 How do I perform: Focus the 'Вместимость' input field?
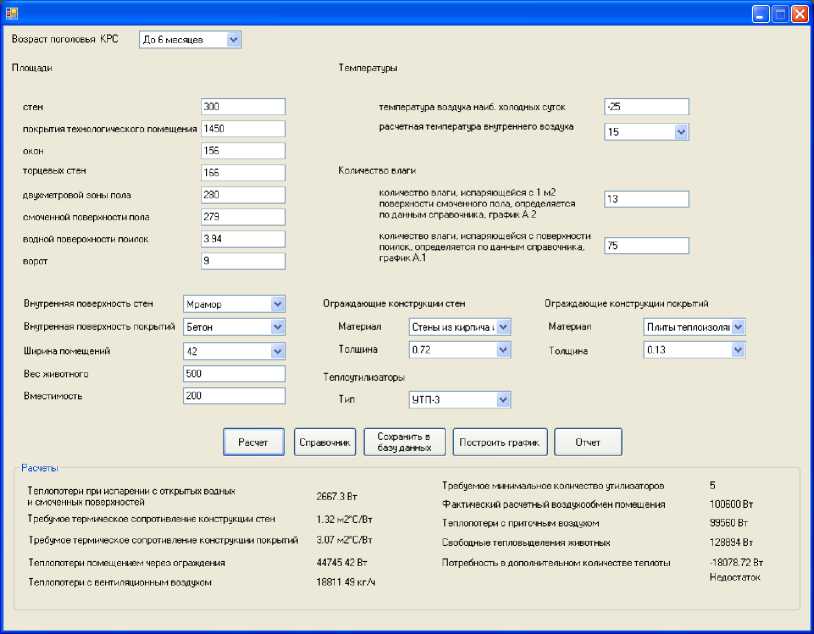[x=234, y=396]
